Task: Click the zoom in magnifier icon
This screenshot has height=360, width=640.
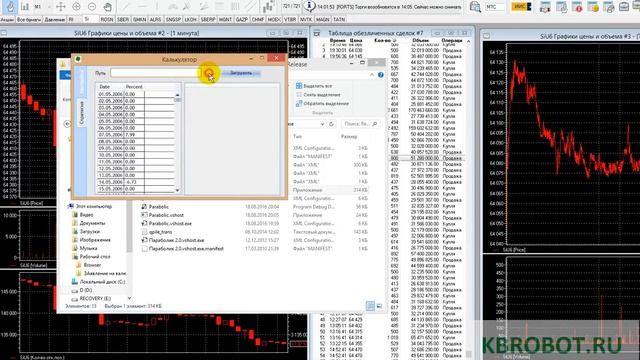Action: click(76, 7)
